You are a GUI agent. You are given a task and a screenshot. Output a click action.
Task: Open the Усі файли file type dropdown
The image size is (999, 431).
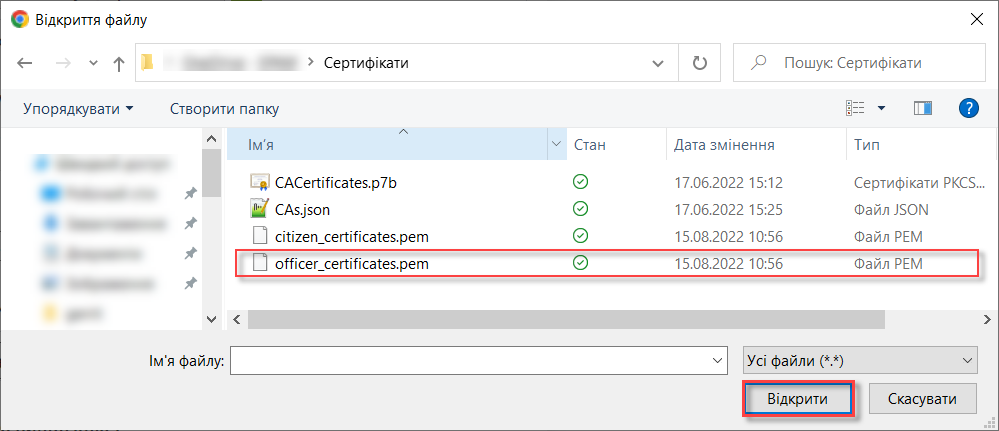pos(860,361)
